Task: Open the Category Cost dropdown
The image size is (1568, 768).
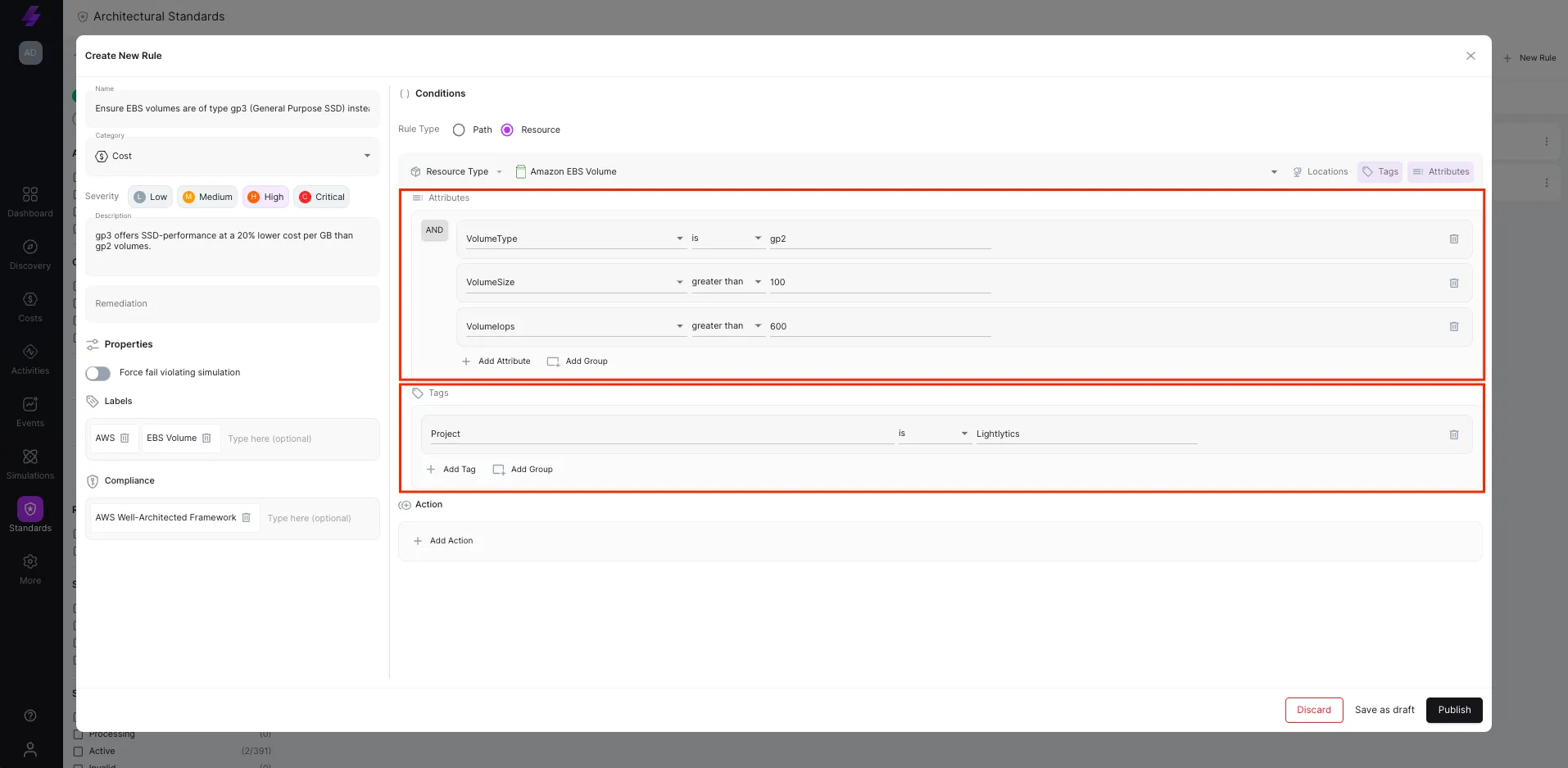Action: [x=233, y=156]
